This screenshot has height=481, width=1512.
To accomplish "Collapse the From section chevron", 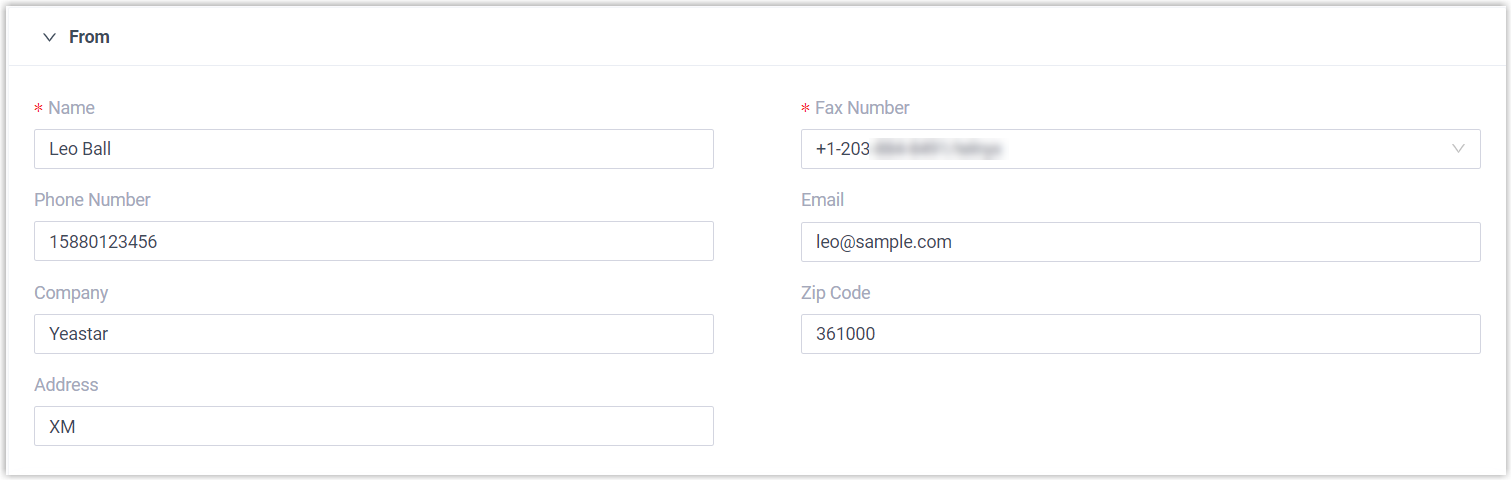I will (49, 37).
